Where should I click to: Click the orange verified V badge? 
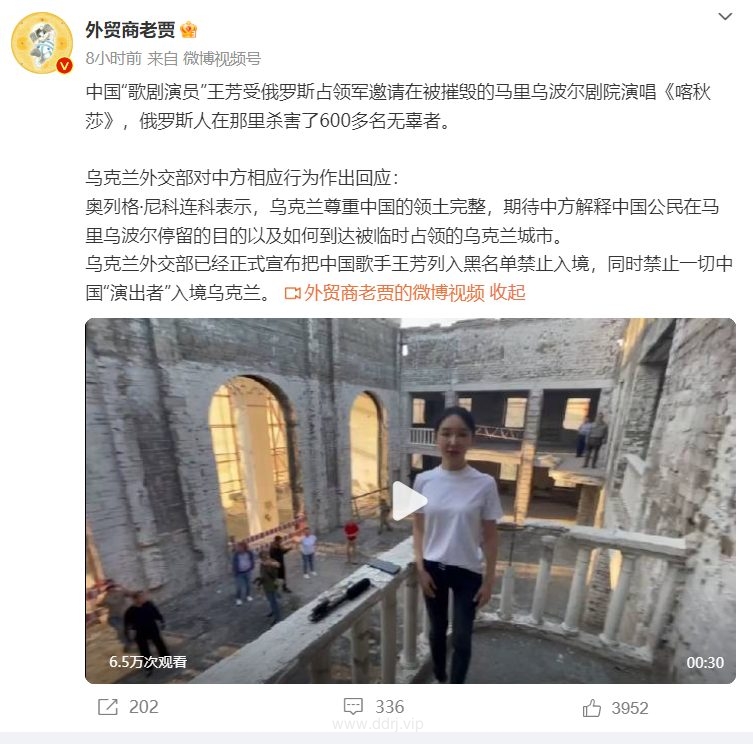click(64, 65)
